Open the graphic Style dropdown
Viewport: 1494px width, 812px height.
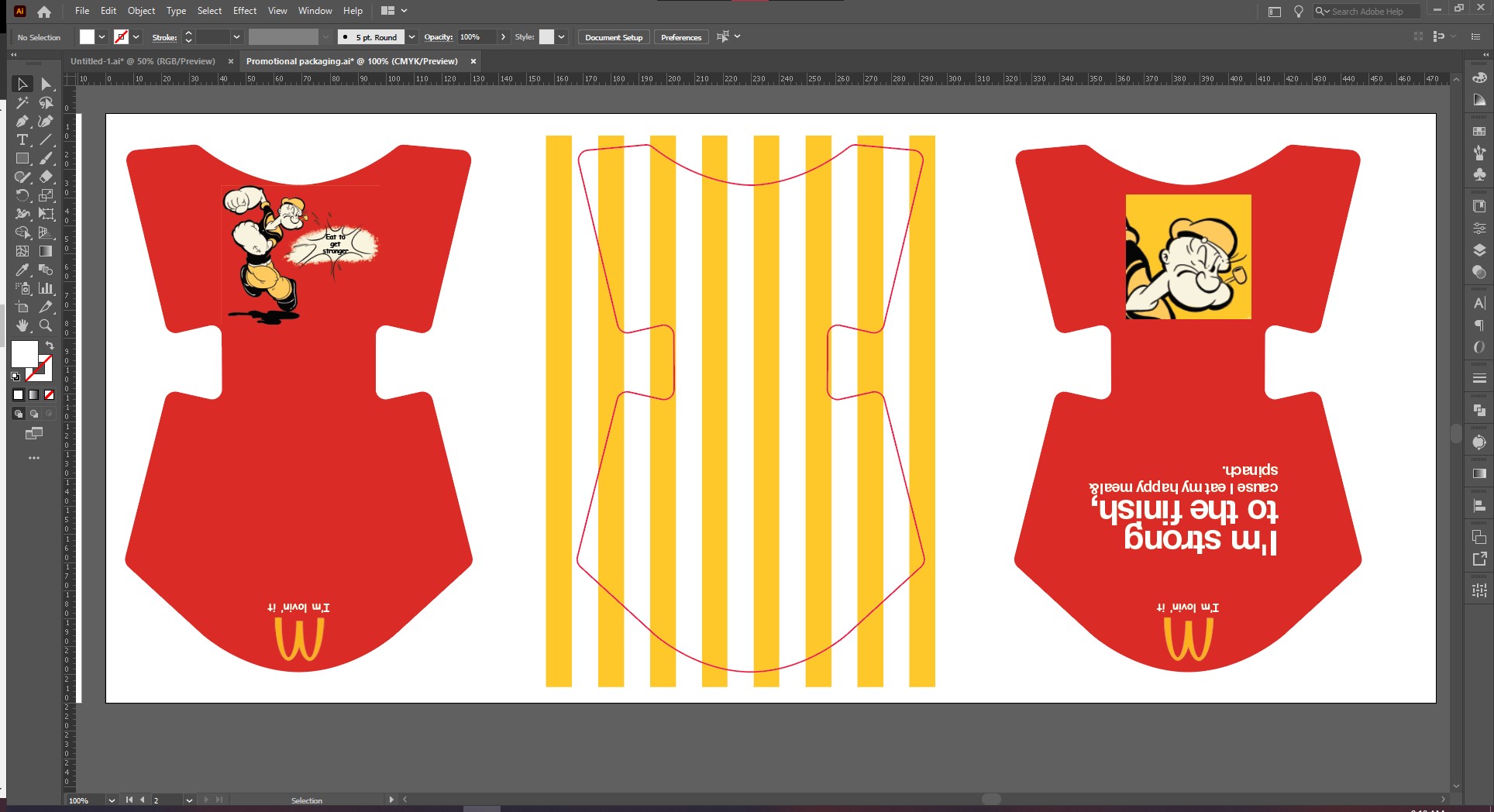561,37
